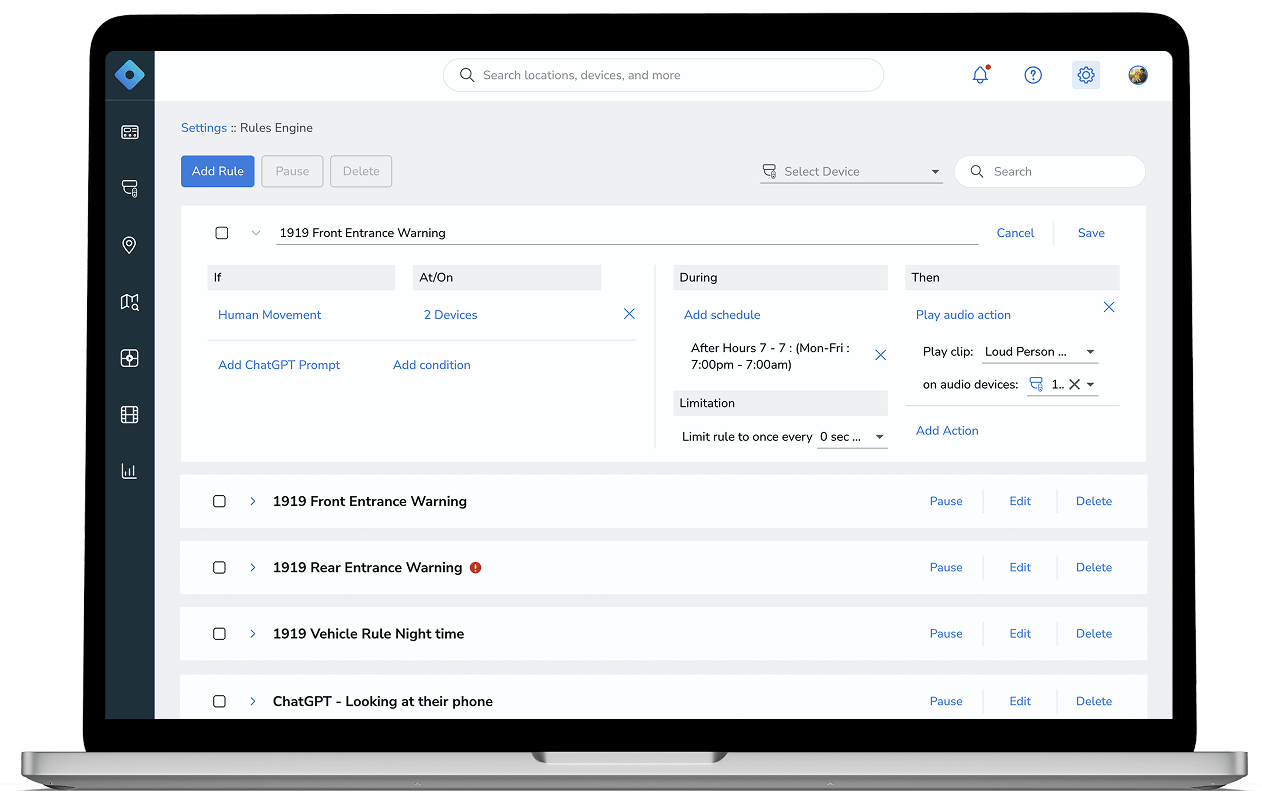
Task: Focus the top search locations and devices field
Action: [x=663, y=75]
